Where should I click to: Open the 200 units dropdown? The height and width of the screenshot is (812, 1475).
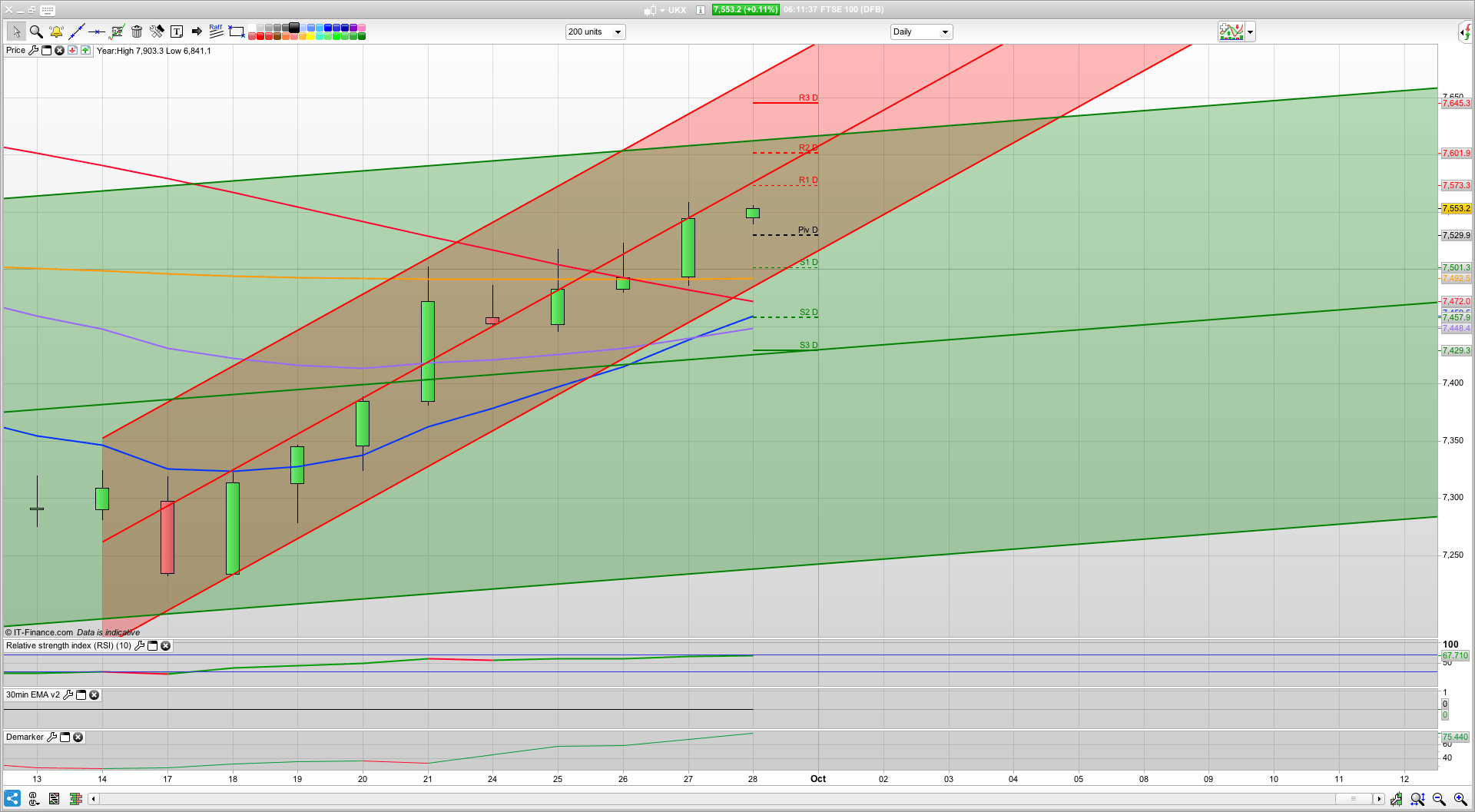(595, 31)
